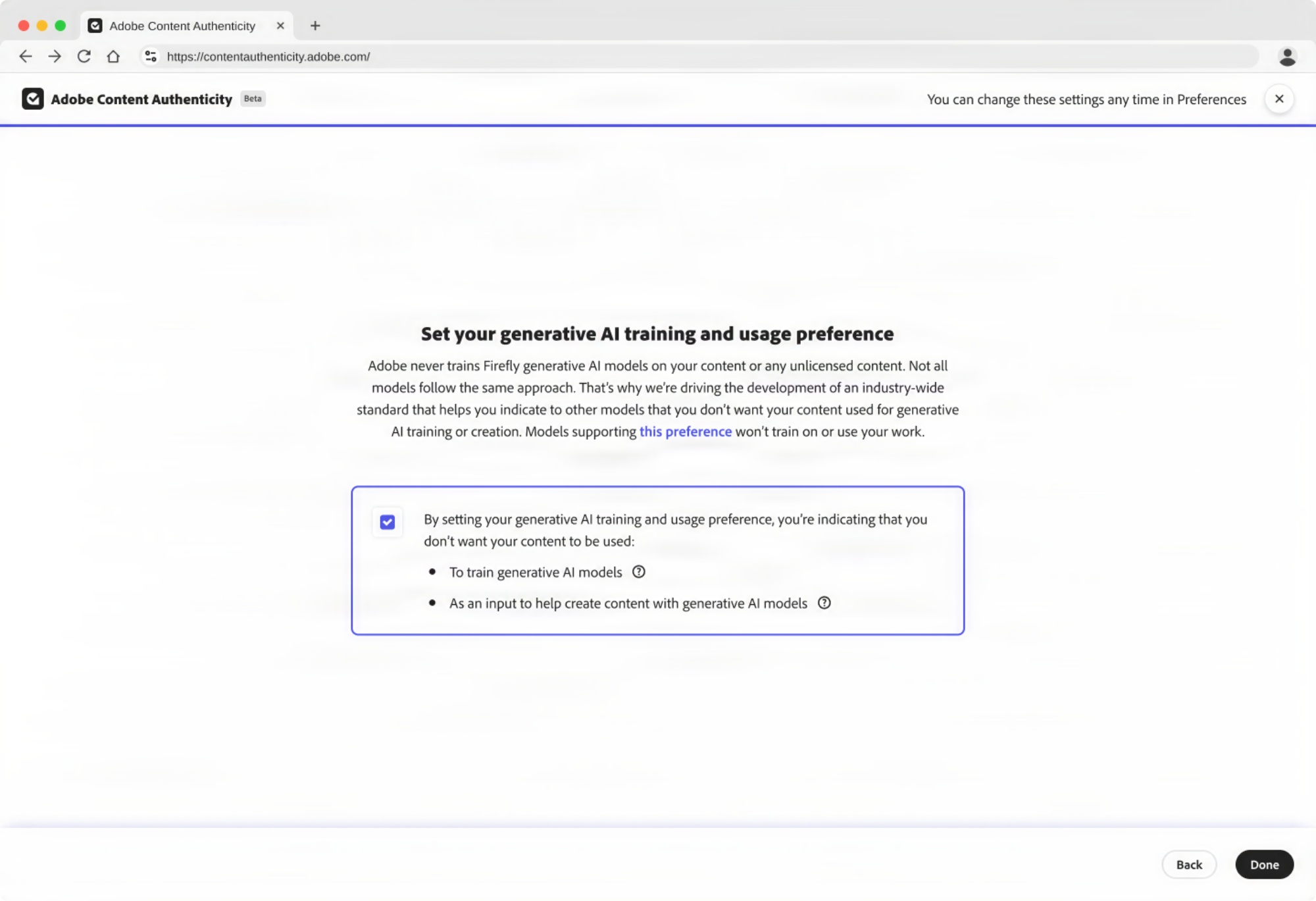Click the reload page icon
Screen dimensions: 1316x901
click(85, 56)
